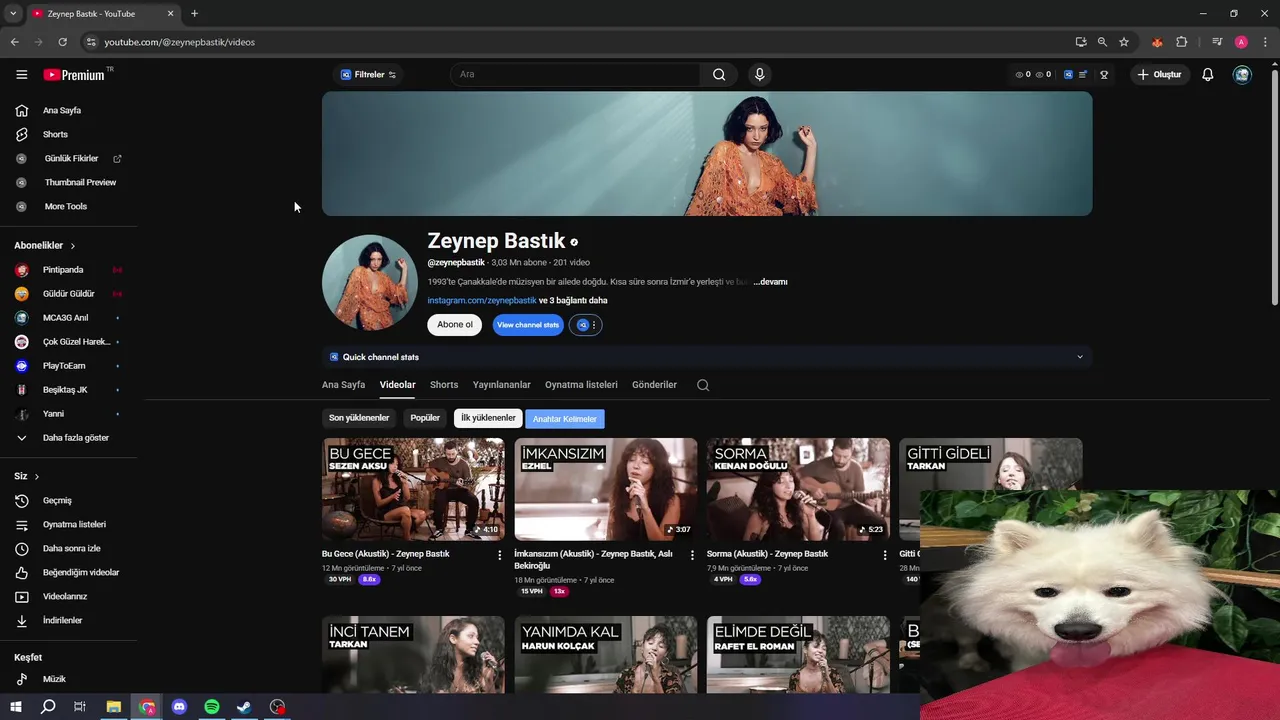Open MetaMask fox extension
The width and height of the screenshot is (1280, 720).
tap(1157, 42)
